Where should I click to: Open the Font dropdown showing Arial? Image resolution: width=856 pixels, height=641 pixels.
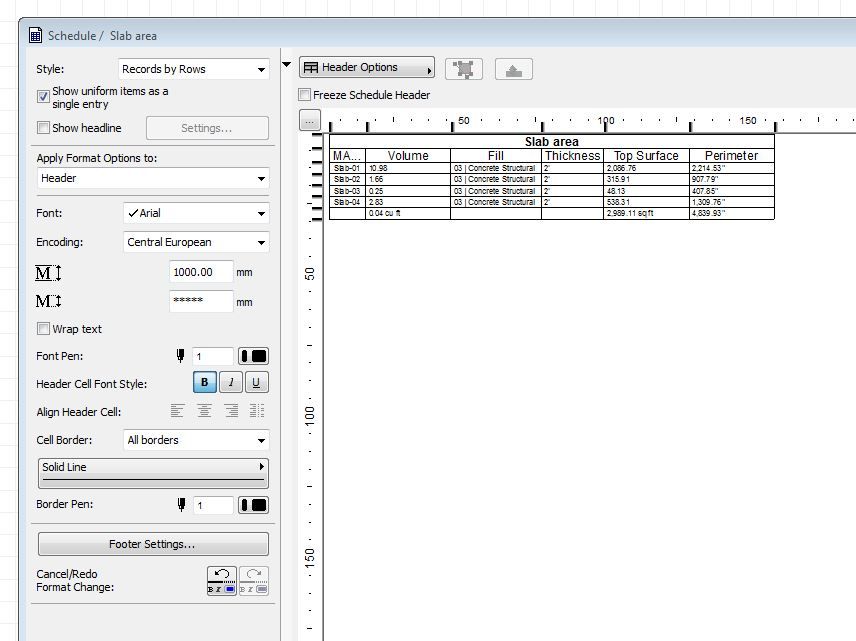[x=196, y=213]
